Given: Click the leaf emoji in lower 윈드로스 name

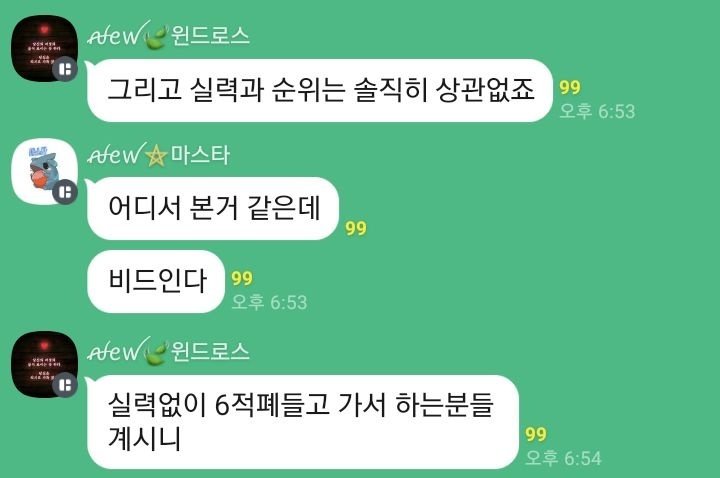Looking at the screenshot, I should pos(156,354).
